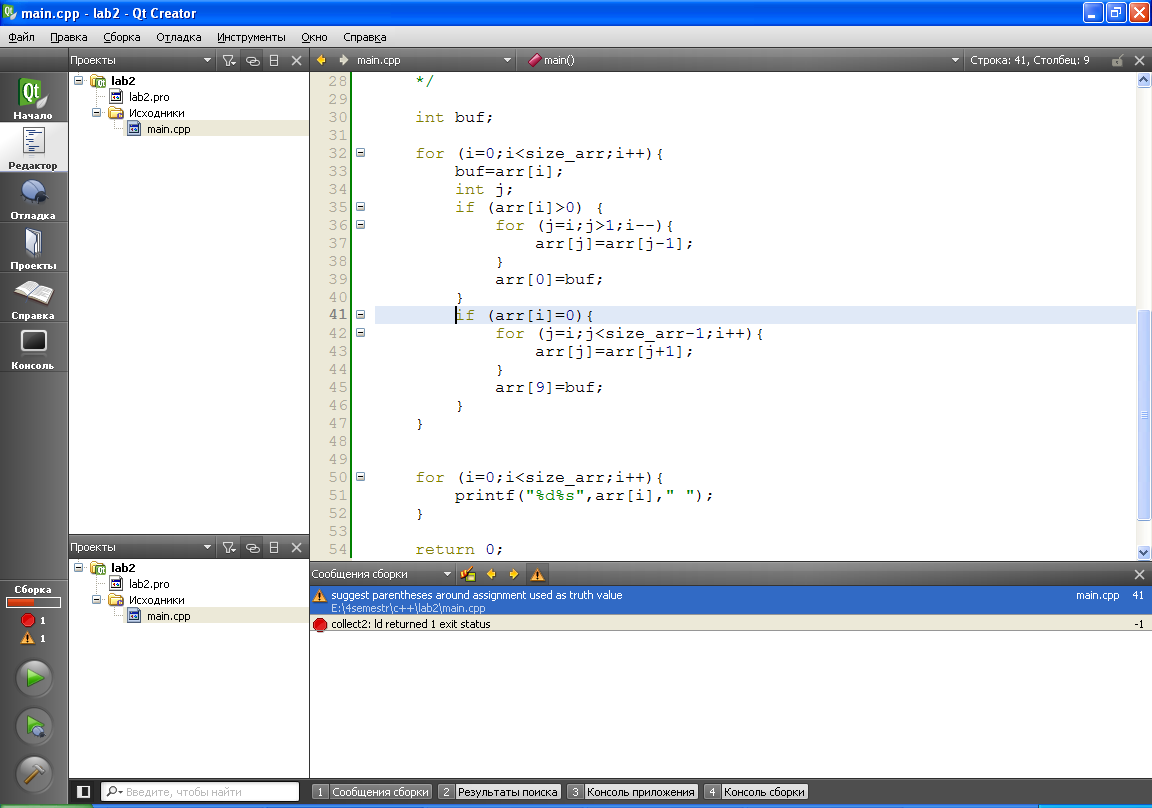Viewport: 1152px width, 808px height.
Task: Open the Сборка menu
Action: coord(122,37)
